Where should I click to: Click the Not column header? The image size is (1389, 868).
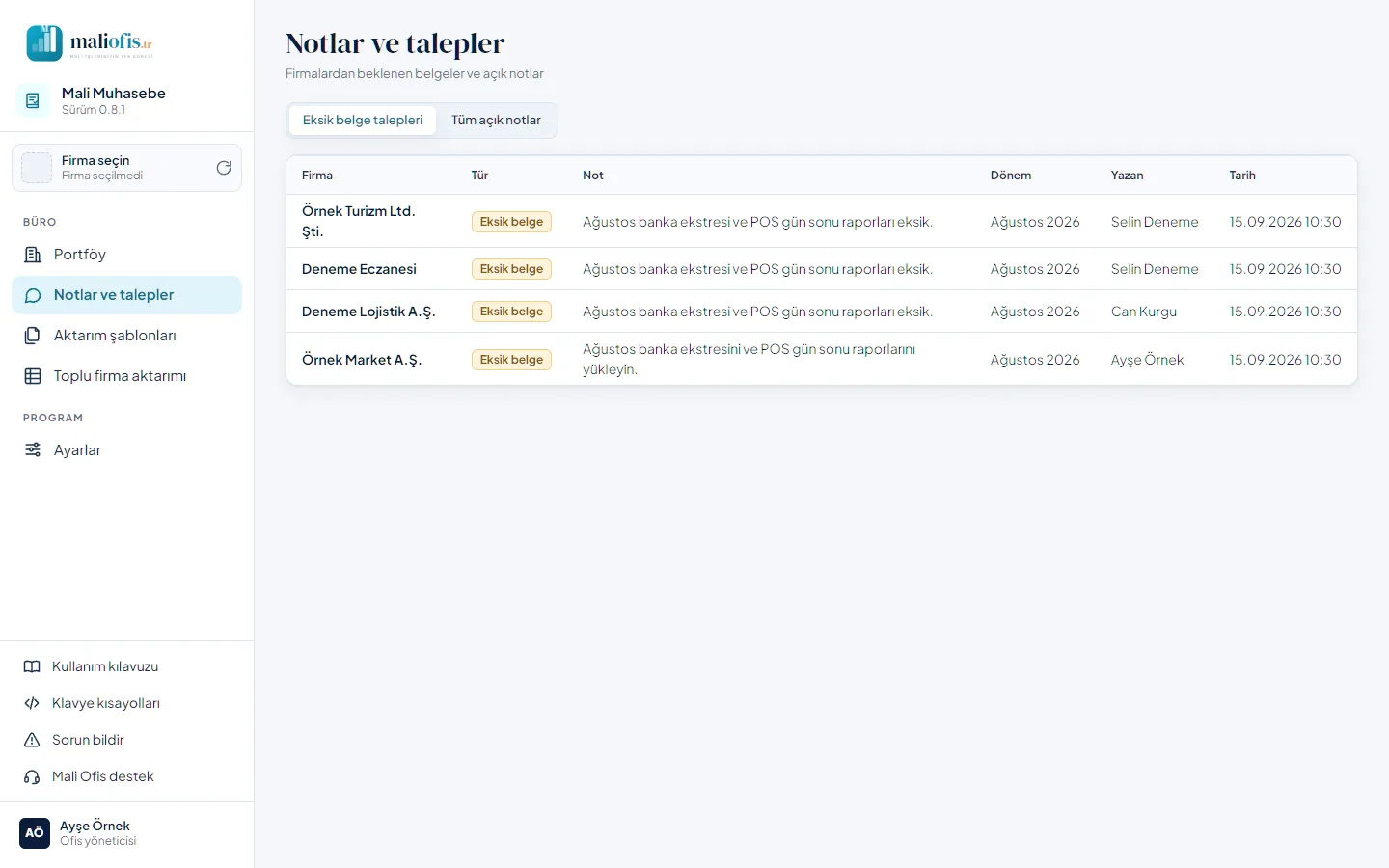(x=593, y=176)
